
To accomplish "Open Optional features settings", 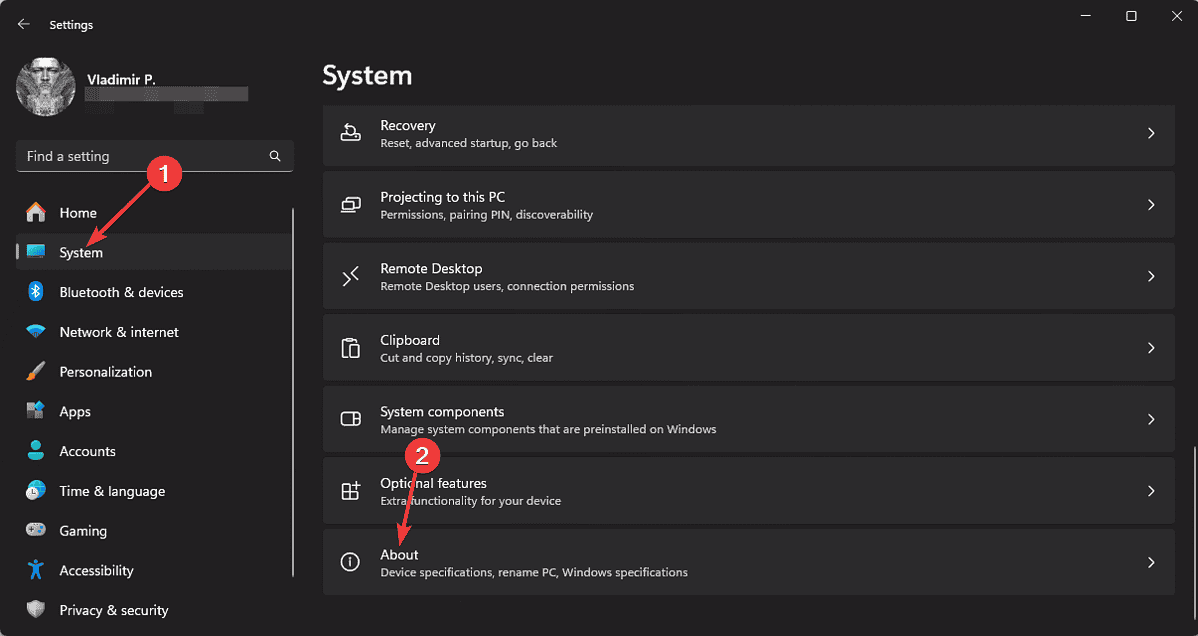I will click(700, 490).
